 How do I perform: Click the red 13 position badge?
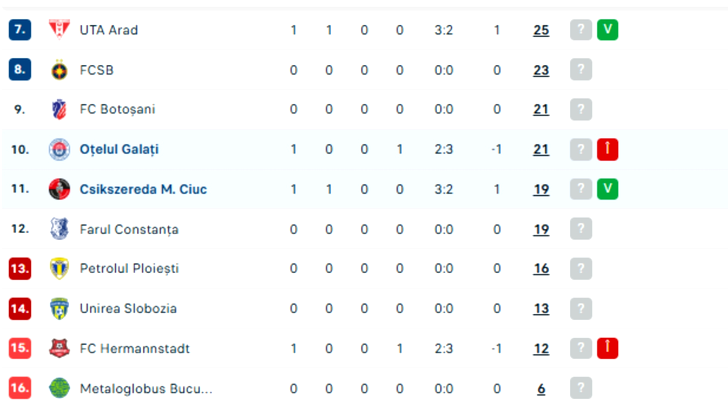coord(20,269)
